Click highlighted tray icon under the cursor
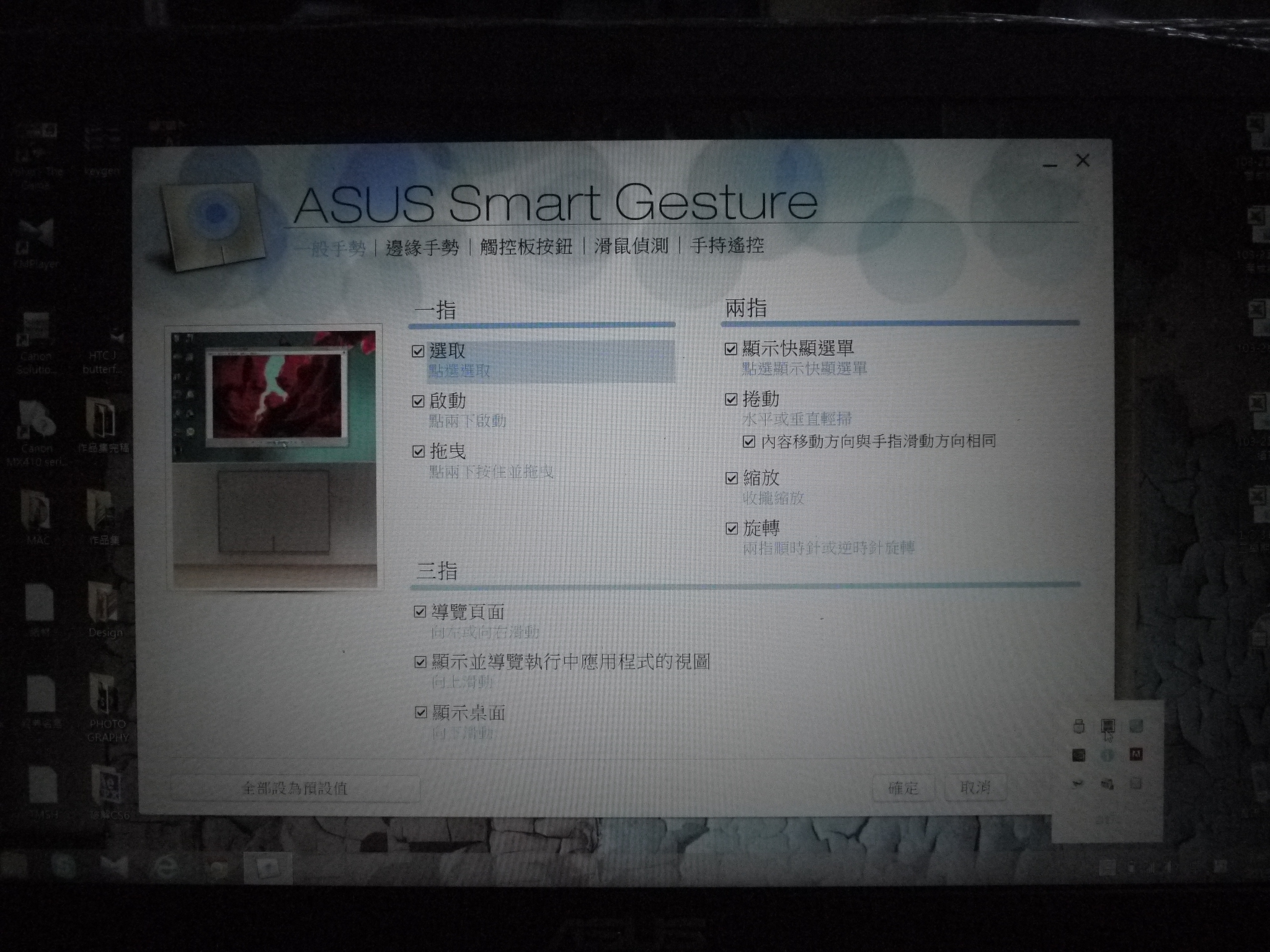 [x=1108, y=725]
